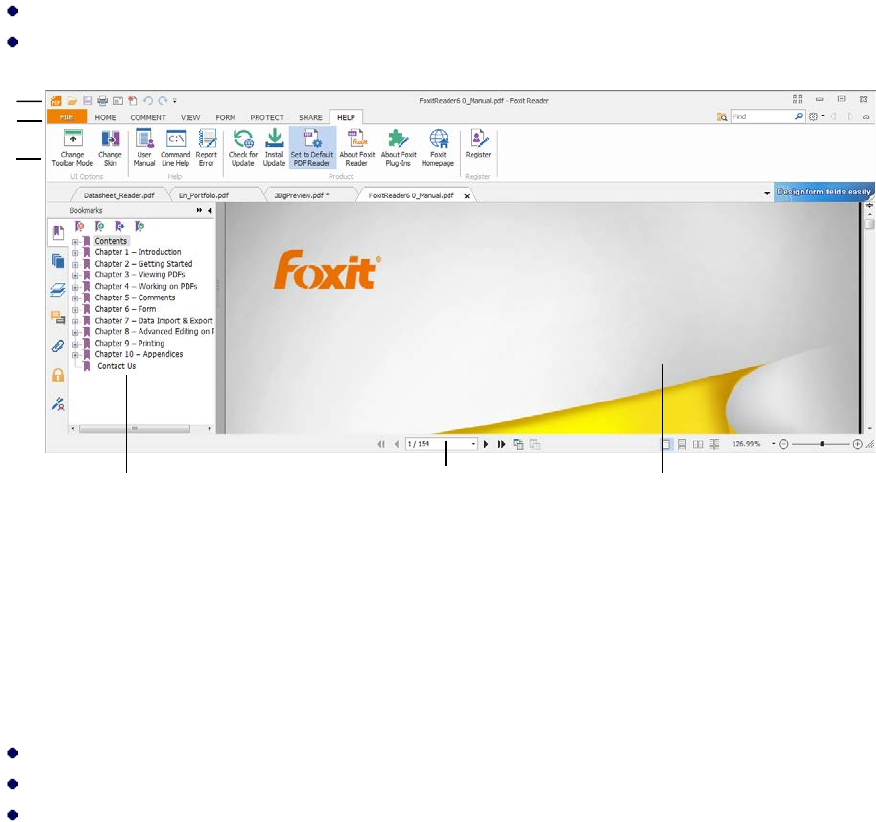Click into the Find search field
876x822 pixels.
[x=762, y=117]
